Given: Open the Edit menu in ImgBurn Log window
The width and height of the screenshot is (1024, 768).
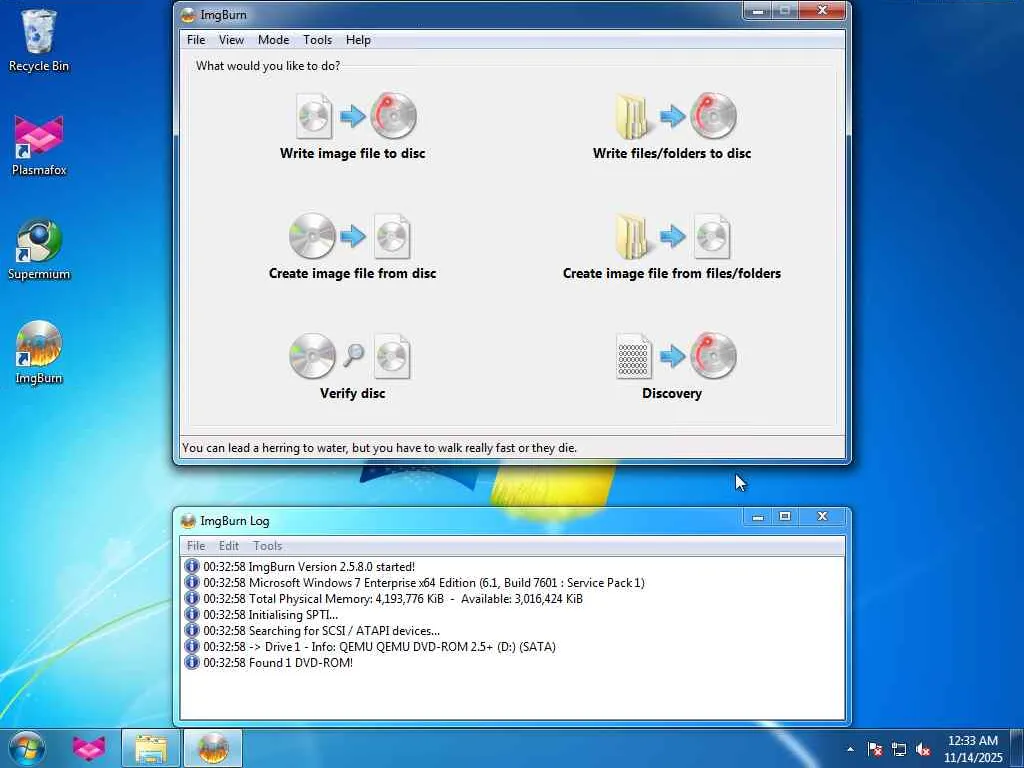Looking at the screenshot, I should pyautogui.click(x=229, y=546).
